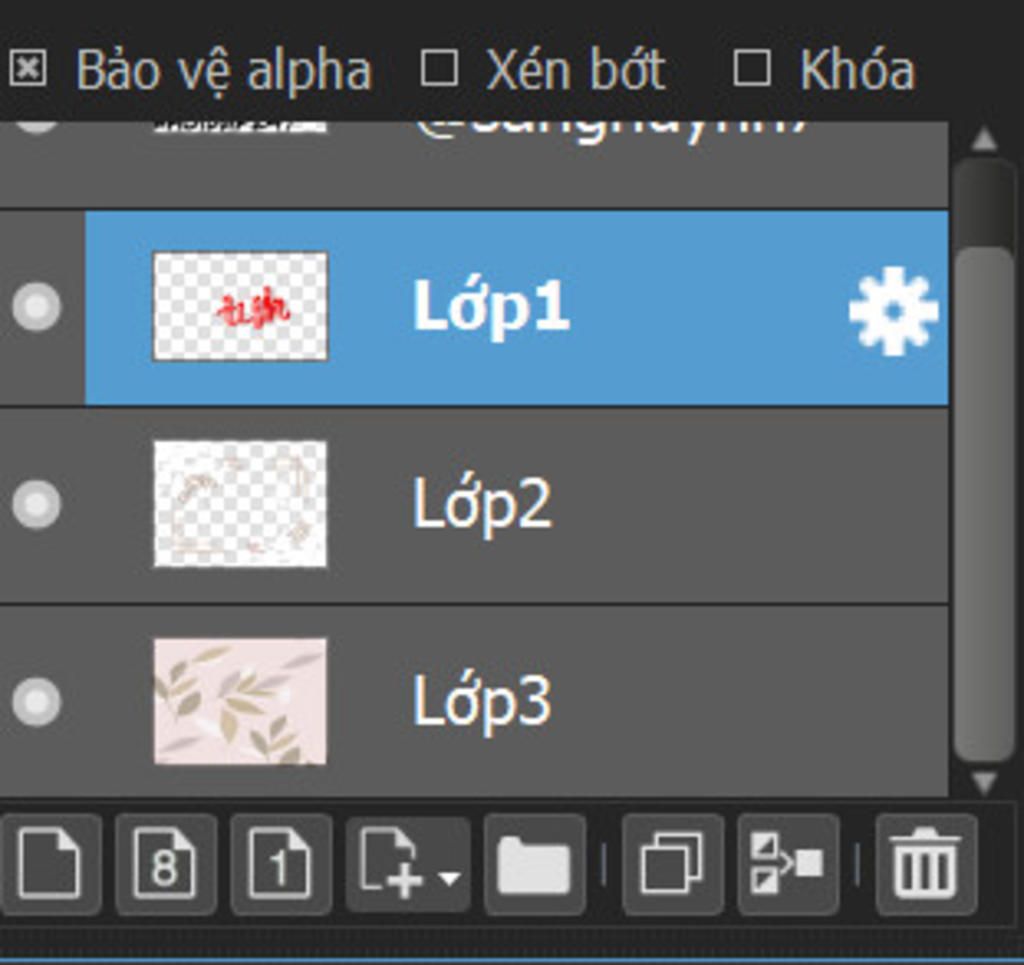This screenshot has height=965, width=1024.
Task: Merge layer down icon
Action: tap(788, 864)
